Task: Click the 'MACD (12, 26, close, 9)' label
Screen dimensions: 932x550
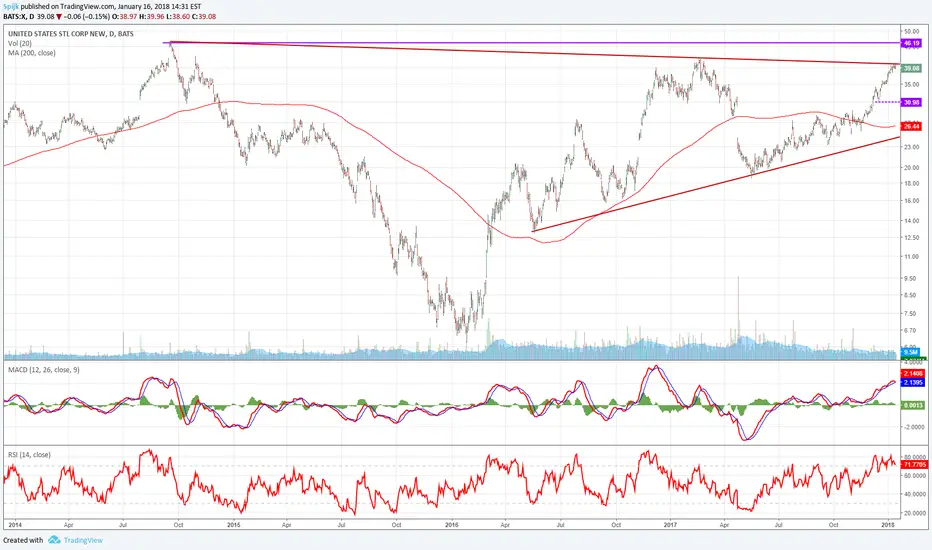Action: [x=43, y=370]
